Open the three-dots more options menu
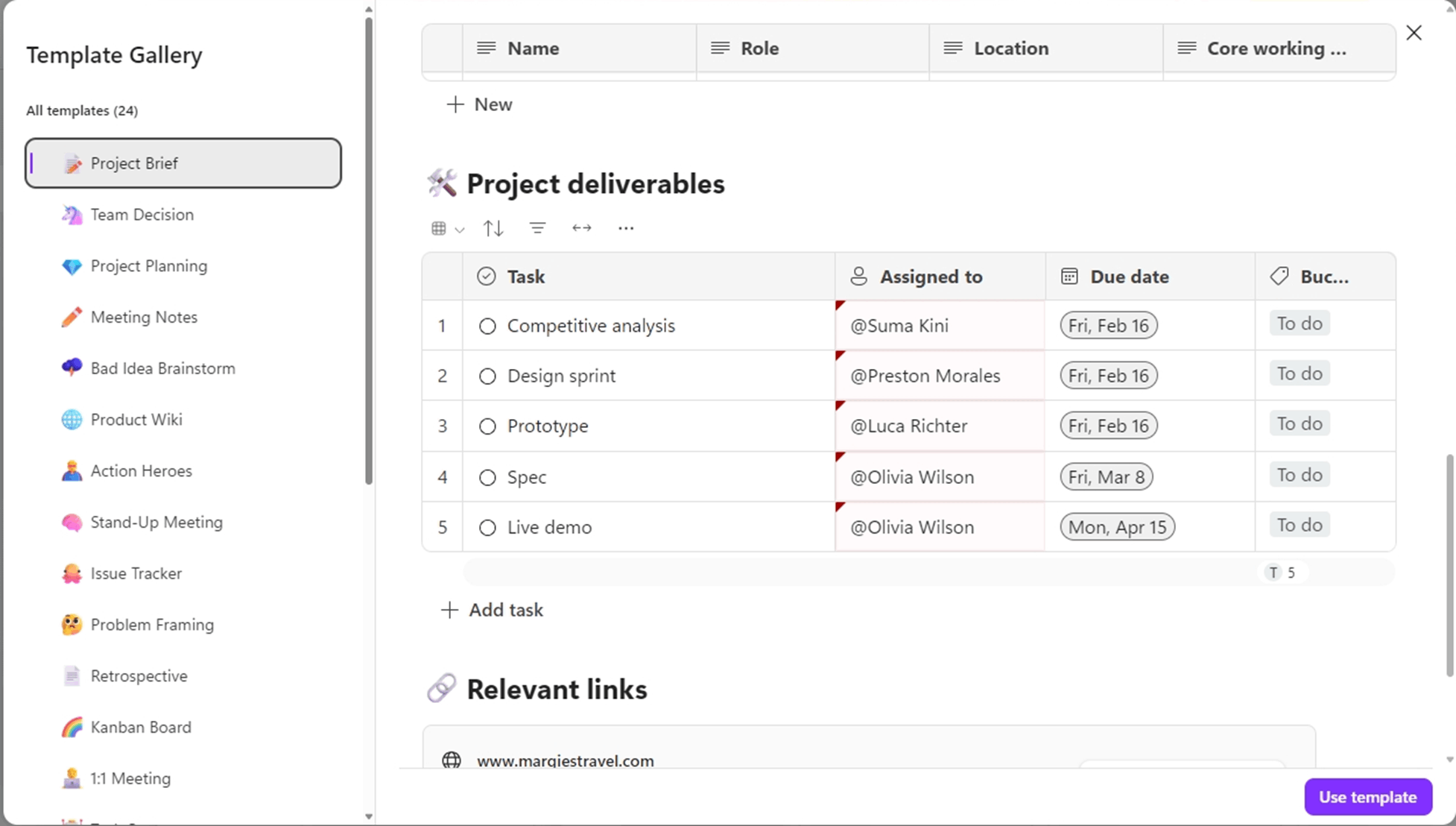Screen dimensions: 1456x826 pos(626,228)
